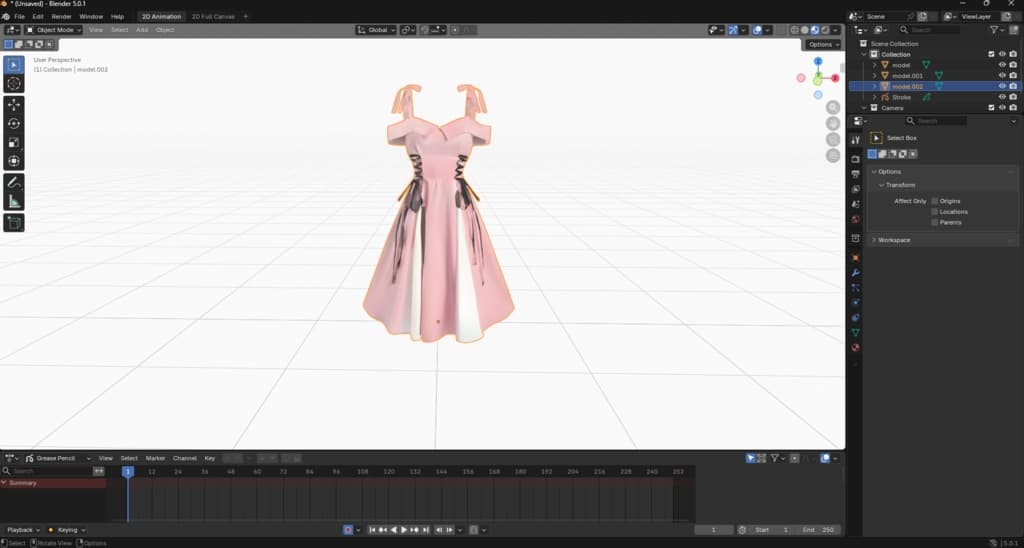Image resolution: width=1024 pixels, height=548 pixels.
Task: Click the current frame playhead marker
Action: click(x=128, y=472)
